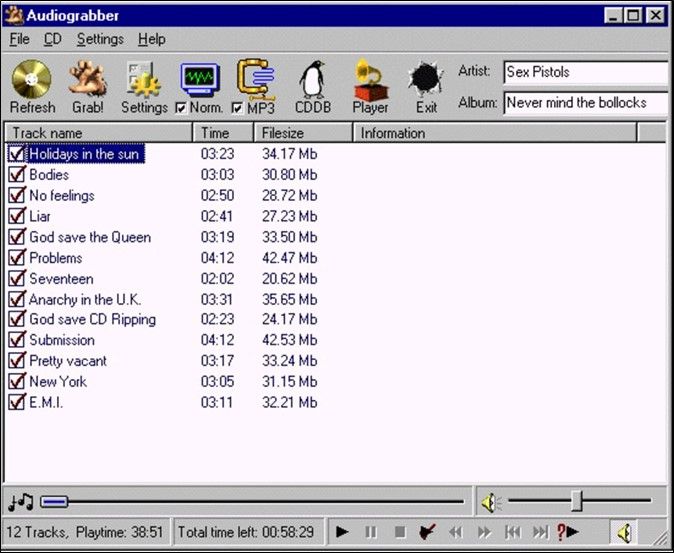
Task: Click the Exit hole icon
Action: coord(427,80)
